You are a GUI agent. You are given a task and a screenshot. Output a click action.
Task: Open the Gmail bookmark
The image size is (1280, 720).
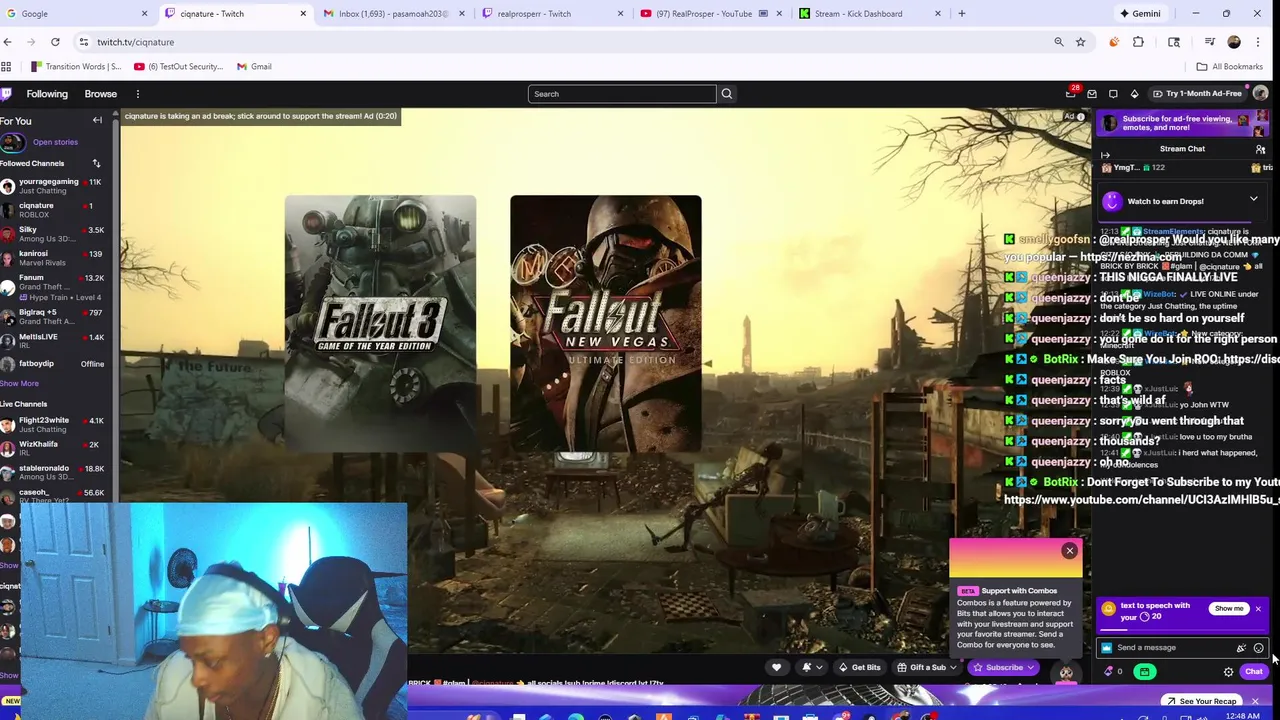pyautogui.click(x=254, y=67)
